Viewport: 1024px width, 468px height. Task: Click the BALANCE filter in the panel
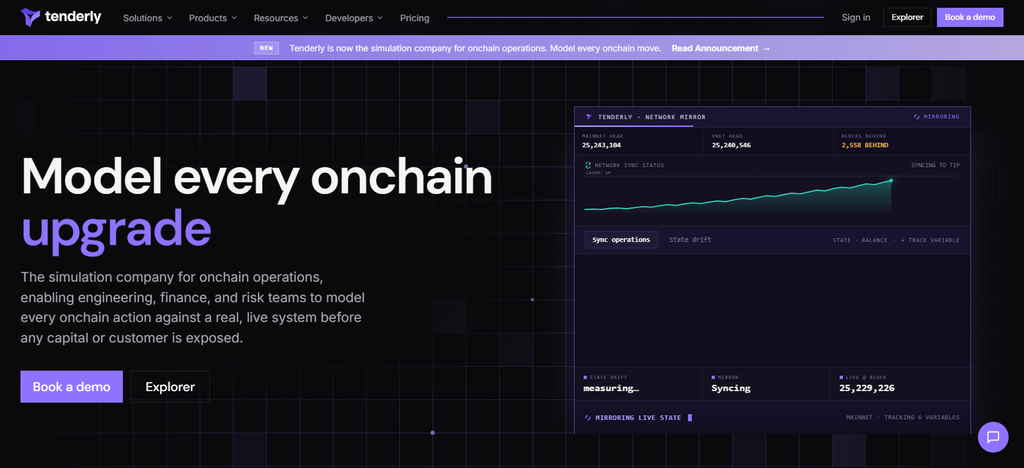[874, 240]
